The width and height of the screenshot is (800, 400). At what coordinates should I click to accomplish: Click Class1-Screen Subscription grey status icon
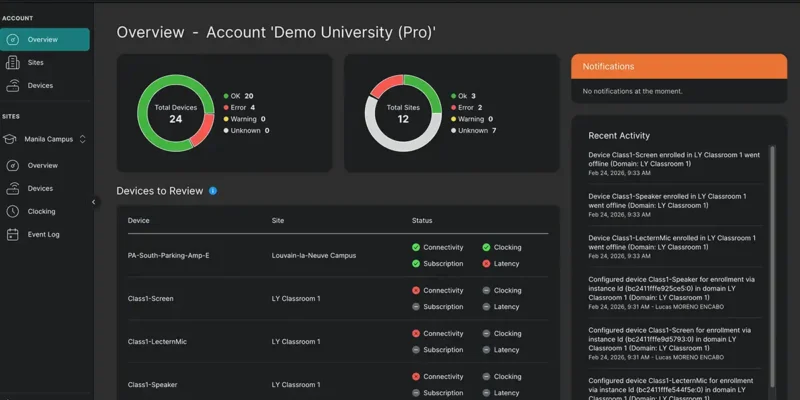pyautogui.click(x=416, y=307)
